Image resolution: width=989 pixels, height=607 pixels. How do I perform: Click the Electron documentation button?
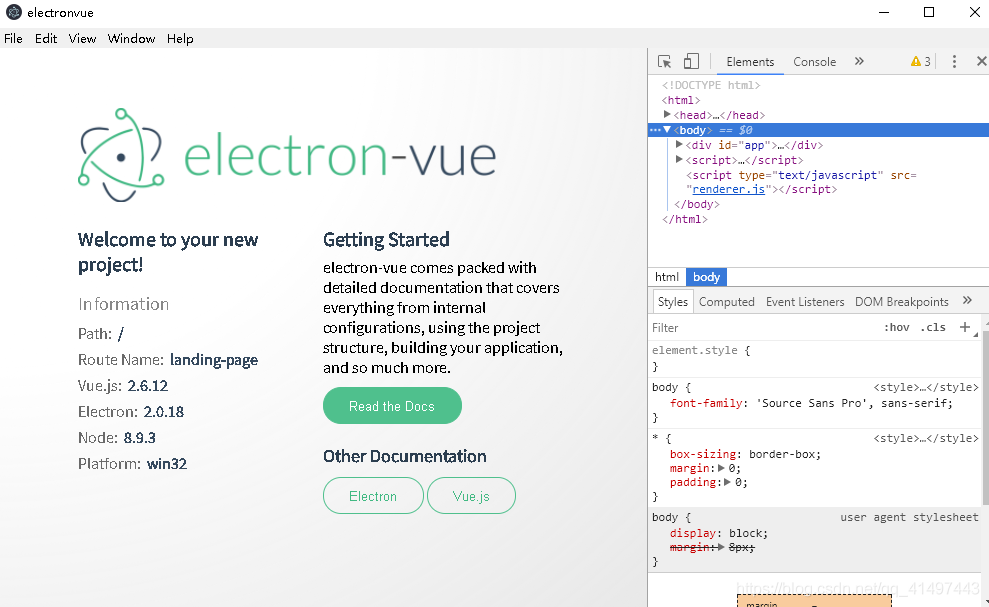coord(373,496)
